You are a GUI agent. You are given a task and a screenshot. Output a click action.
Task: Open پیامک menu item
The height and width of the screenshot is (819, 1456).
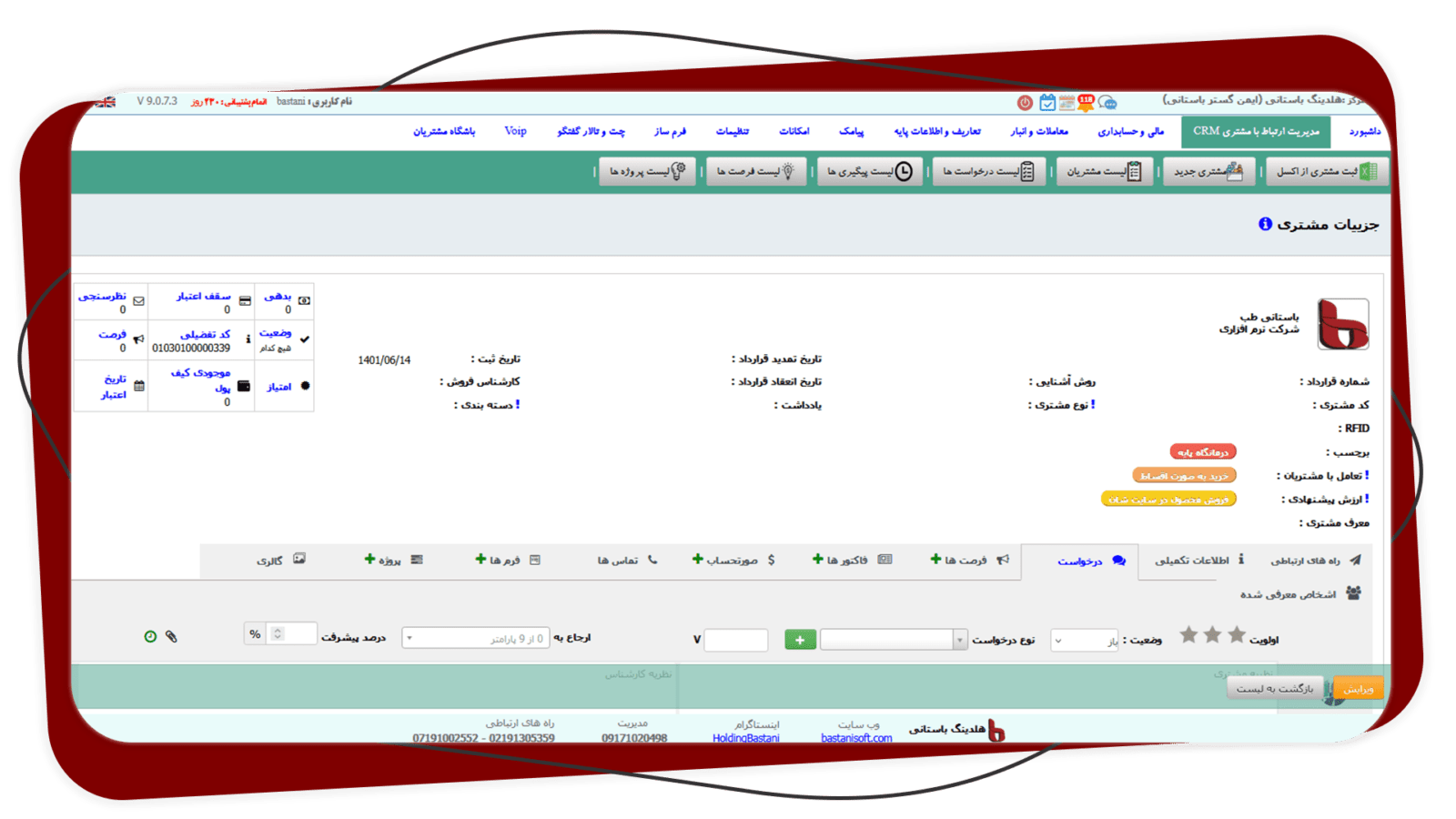pyautogui.click(x=851, y=132)
